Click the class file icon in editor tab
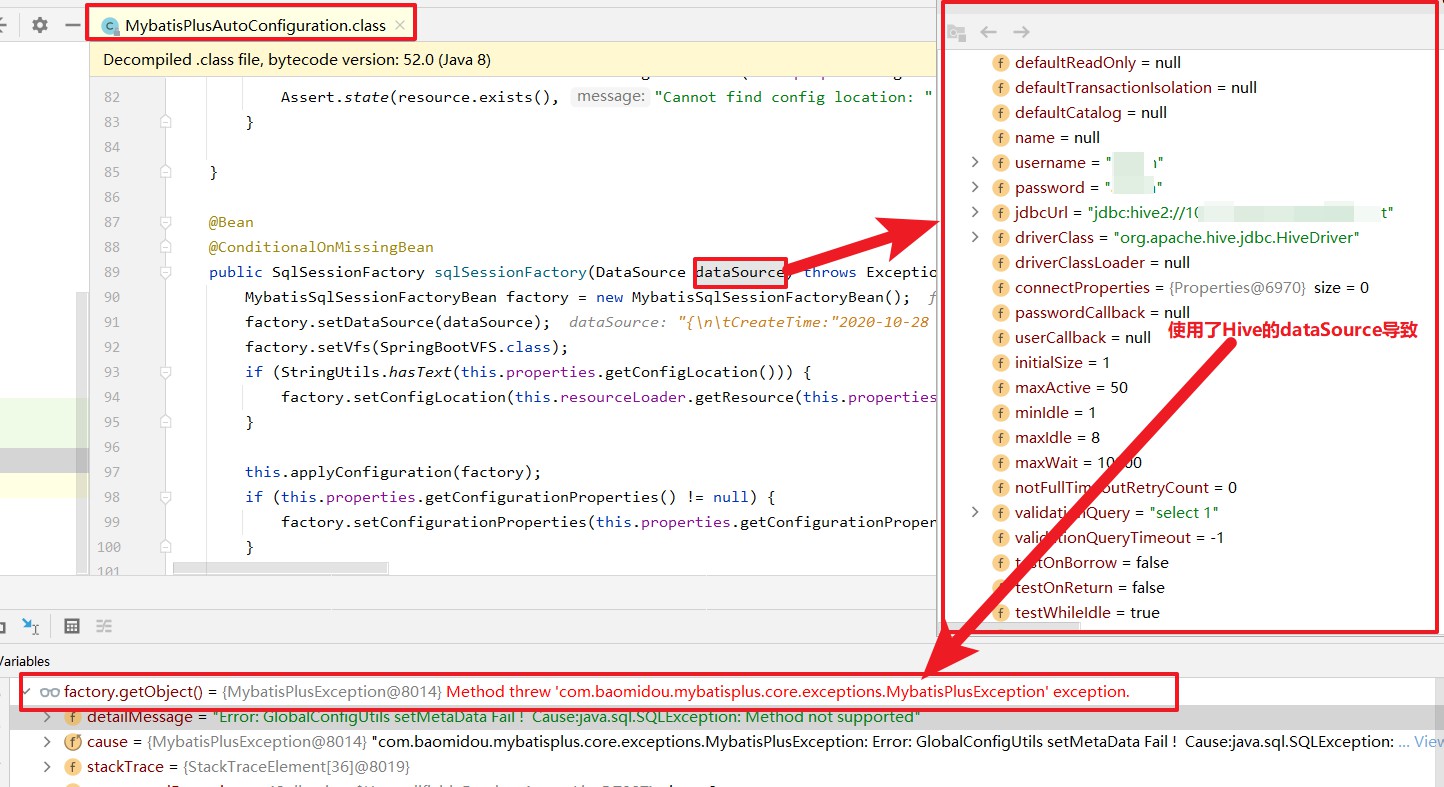The width and height of the screenshot is (1444, 787). [110, 27]
